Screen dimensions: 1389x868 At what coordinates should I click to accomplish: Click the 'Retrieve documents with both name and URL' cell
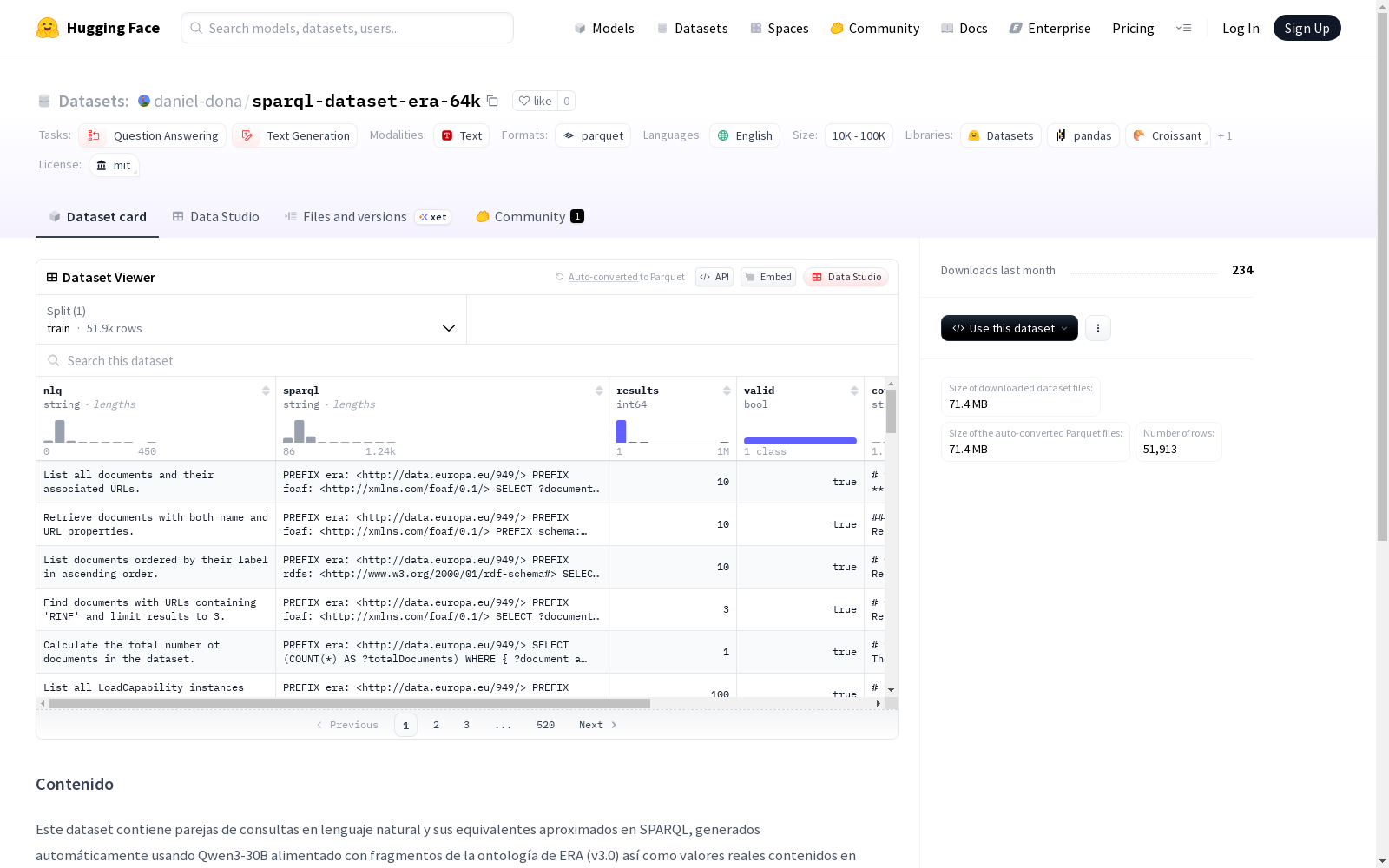pyautogui.click(x=156, y=524)
